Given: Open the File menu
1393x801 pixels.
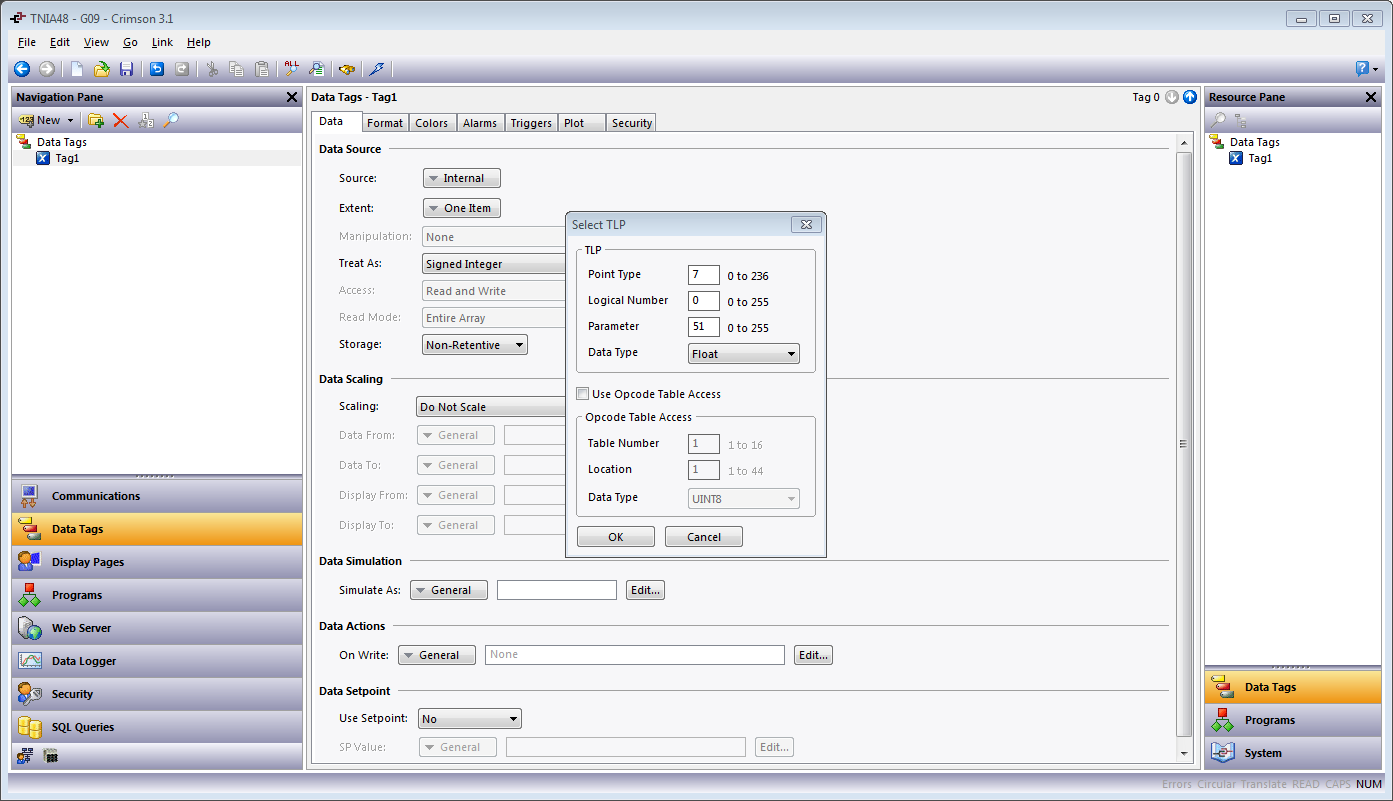Looking at the screenshot, I should click(27, 42).
